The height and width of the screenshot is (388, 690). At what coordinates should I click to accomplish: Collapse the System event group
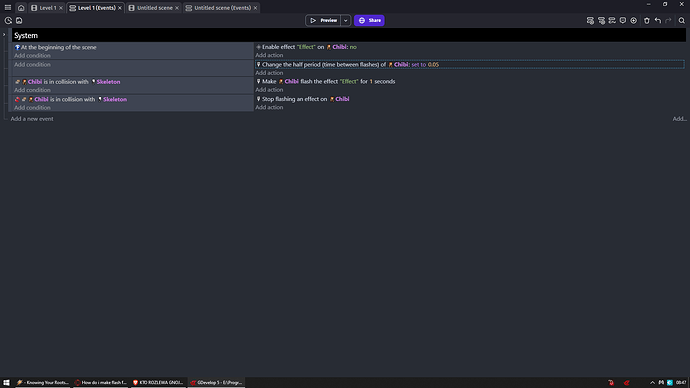coord(4,35)
